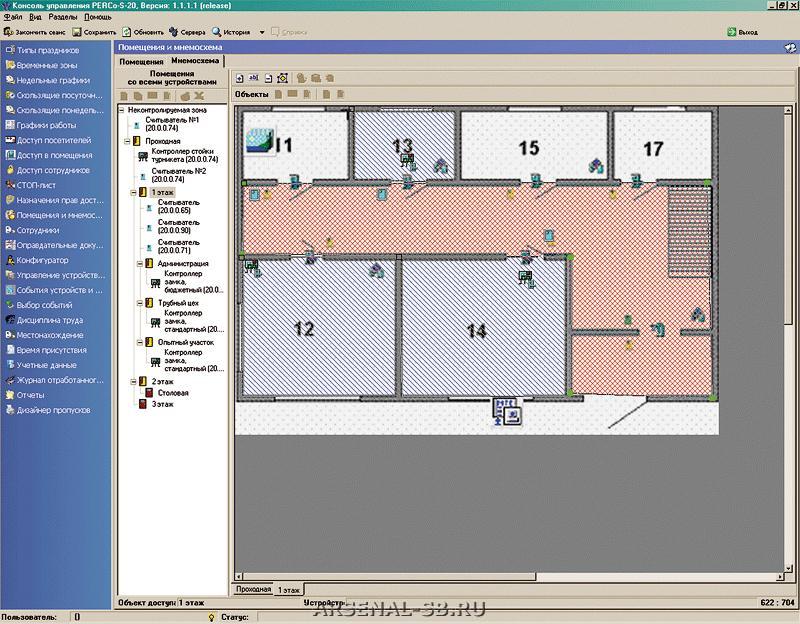This screenshot has width=800, height=624.
Task: Switch to the Проходная bottom tab
Action: click(x=253, y=589)
